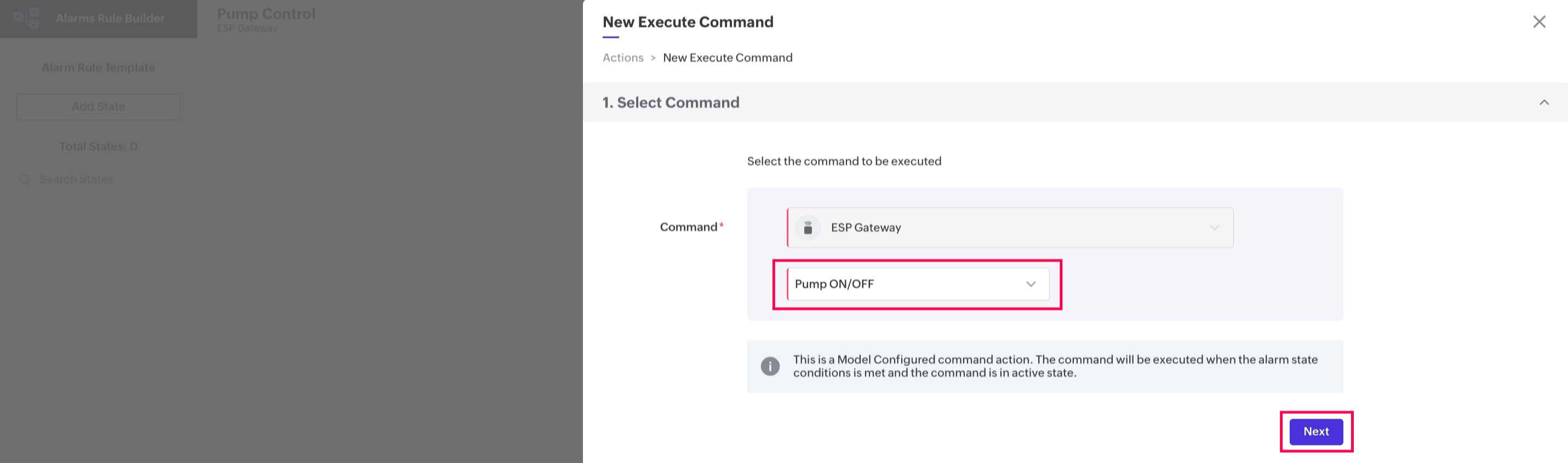Collapse the Select Command section chevron

pyautogui.click(x=1544, y=102)
